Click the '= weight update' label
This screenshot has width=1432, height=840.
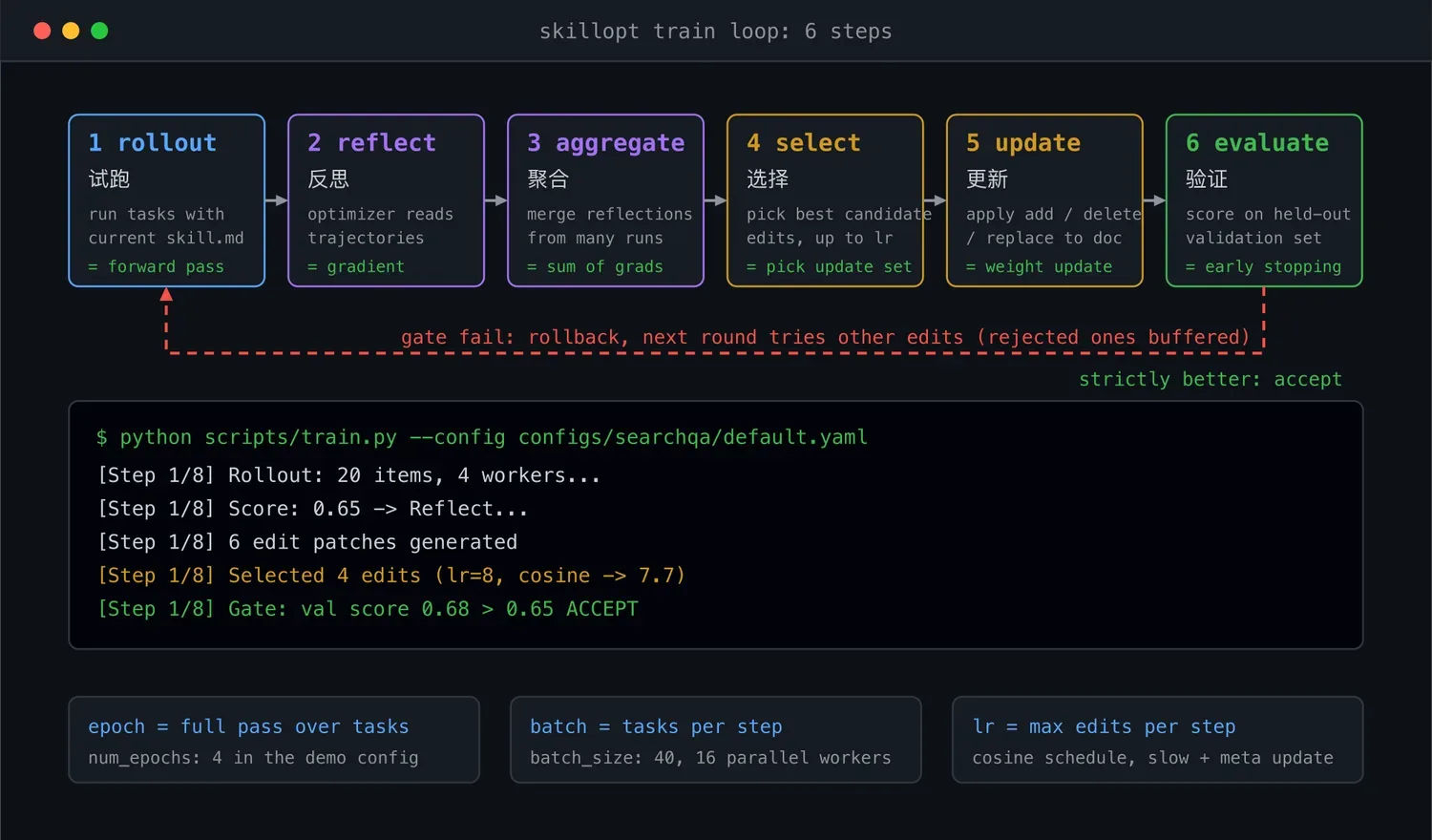click(1039, 266)
